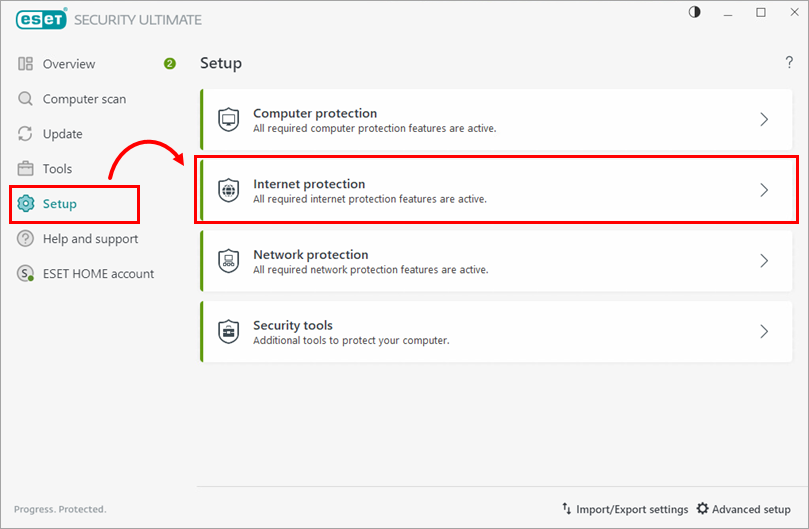Click the Update refresh arrows icon

pyautogui.click(x=26, y=134)
